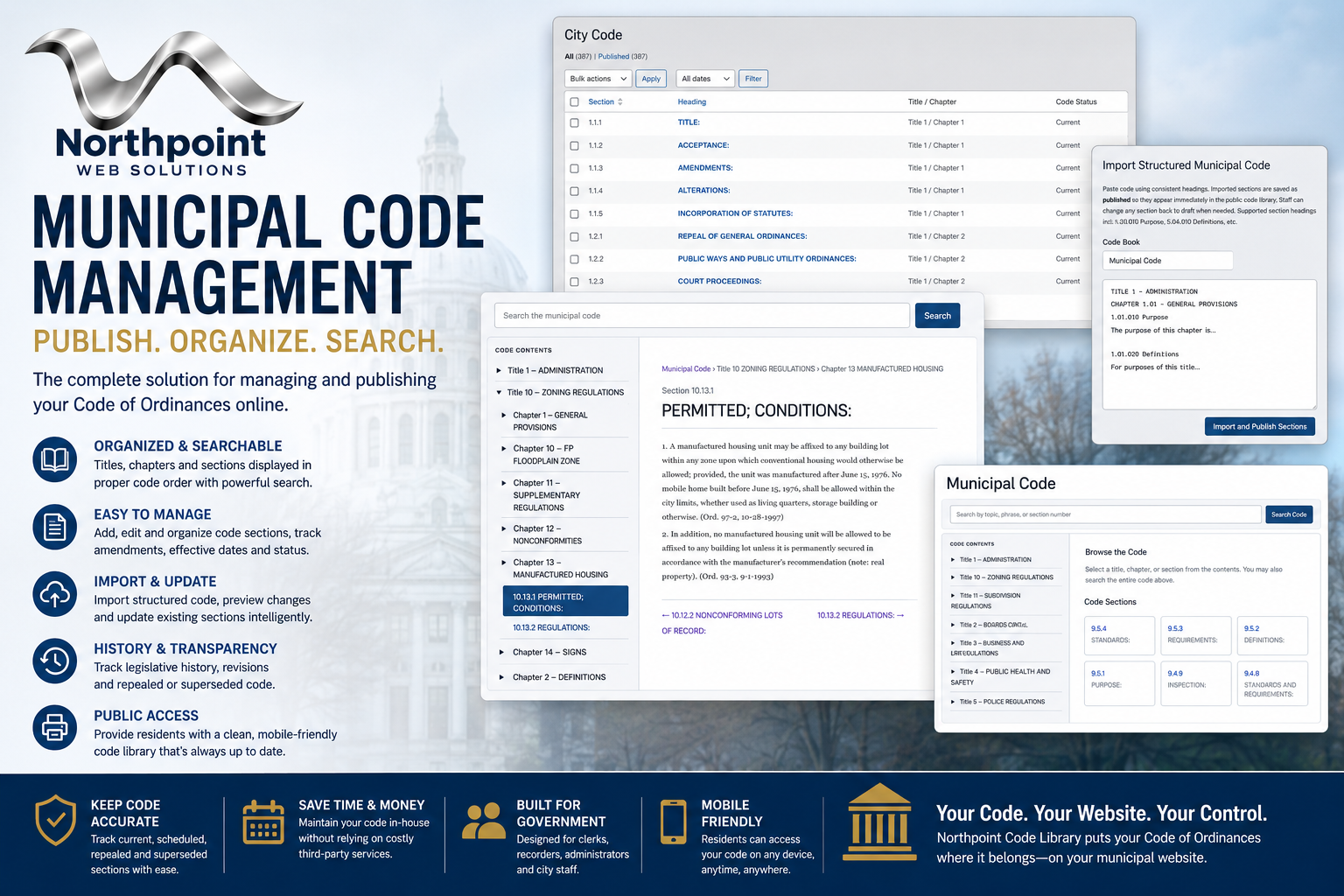Expand Chapter 1 – General Provisions

pyautogui.click(x=504, y=416)
